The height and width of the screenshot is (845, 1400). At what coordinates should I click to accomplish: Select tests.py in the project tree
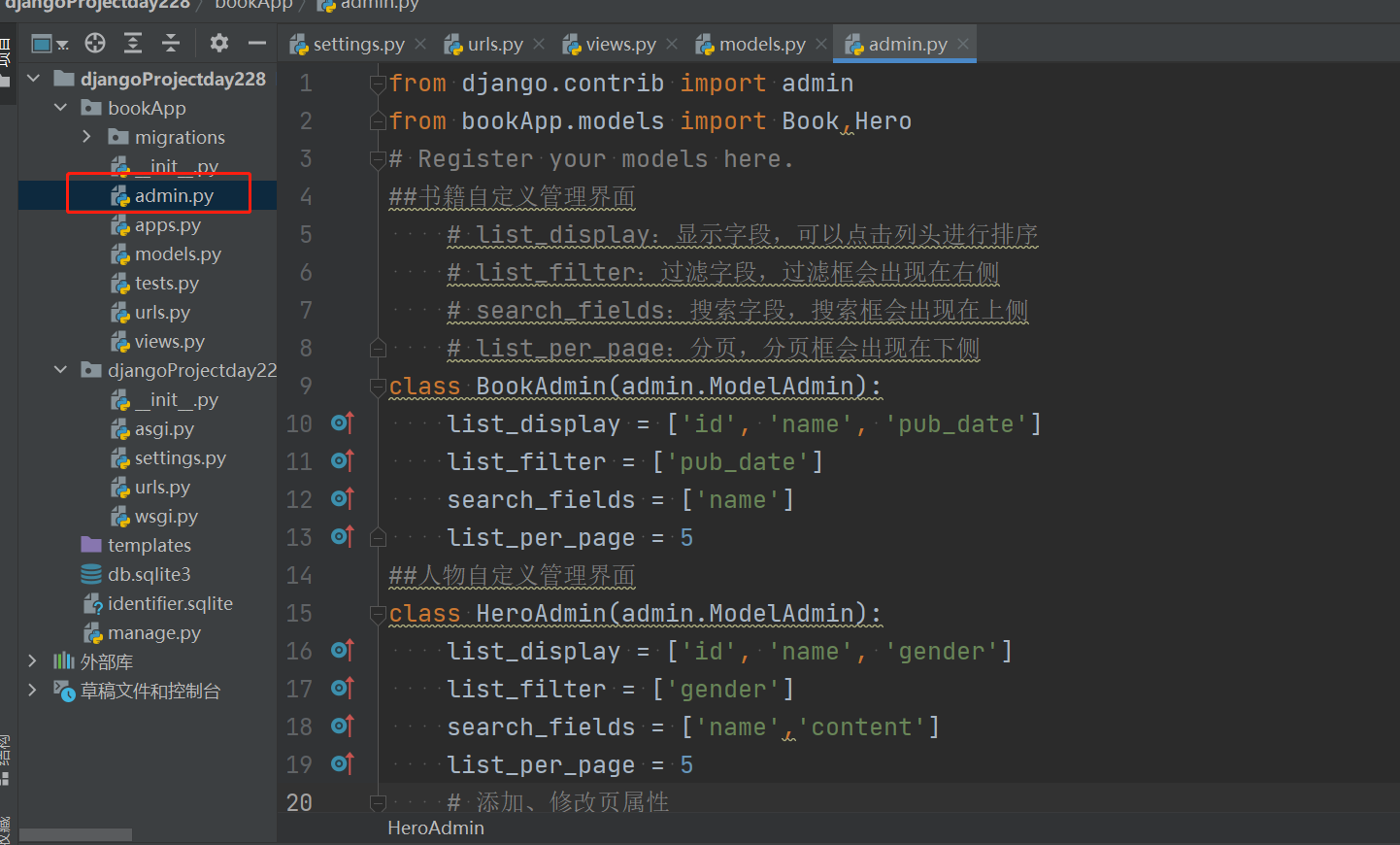click(167, 283)
